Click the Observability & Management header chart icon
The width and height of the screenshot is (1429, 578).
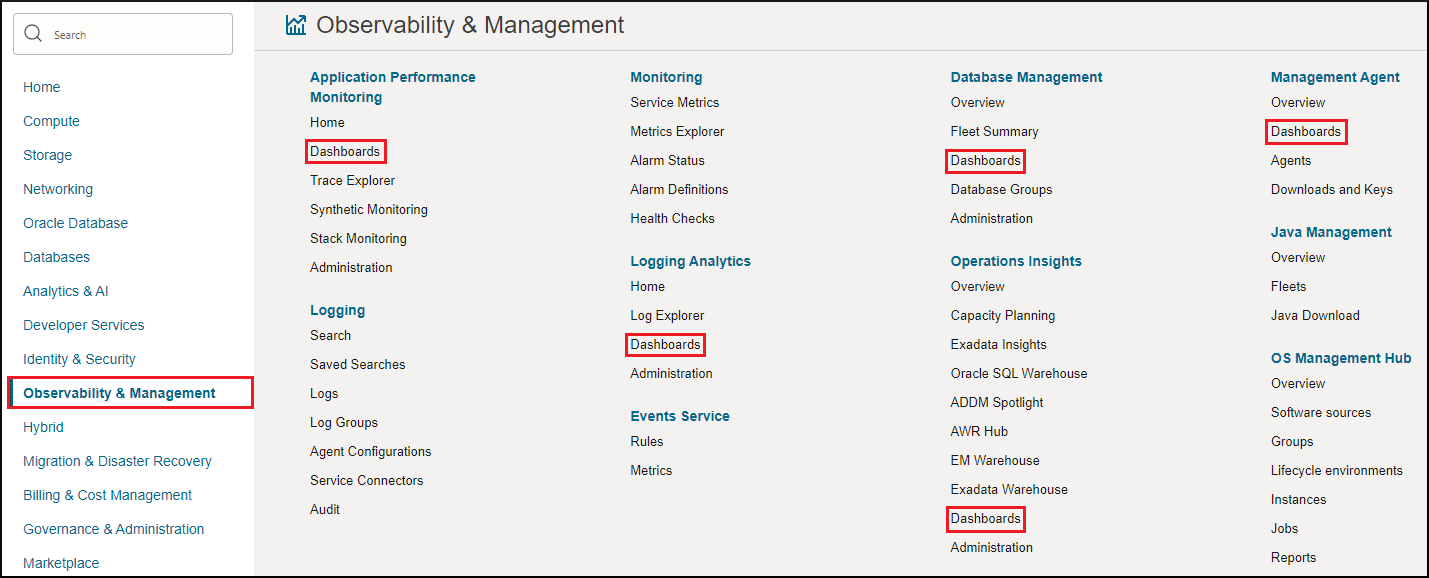click(295, 24)
